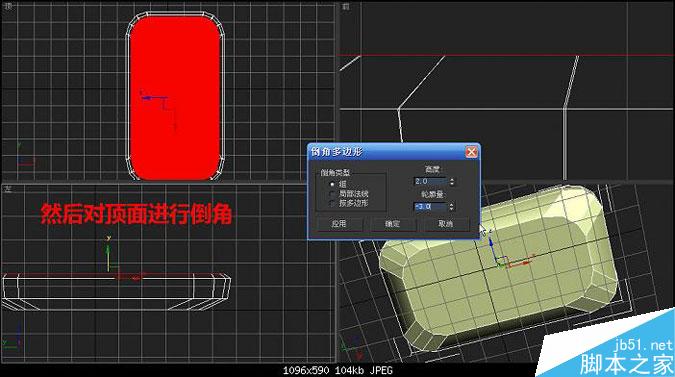Screen dimensions: 675x377
Task: Click the spinner arrows beside the height field
Action: click(452, 182)
